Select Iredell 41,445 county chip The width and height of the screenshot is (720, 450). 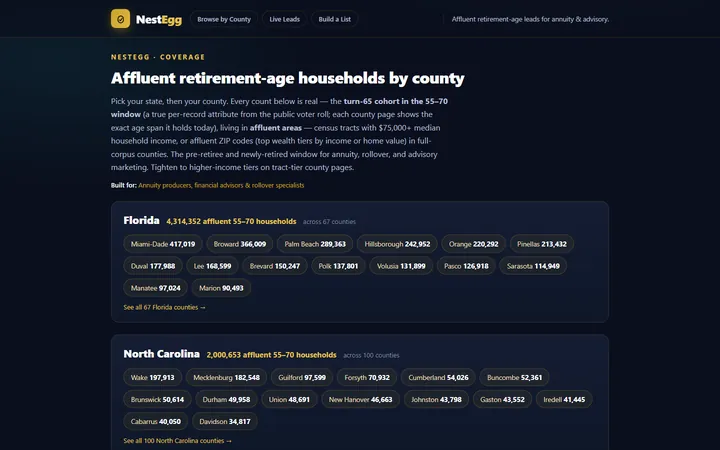click(x=564, y=399)
